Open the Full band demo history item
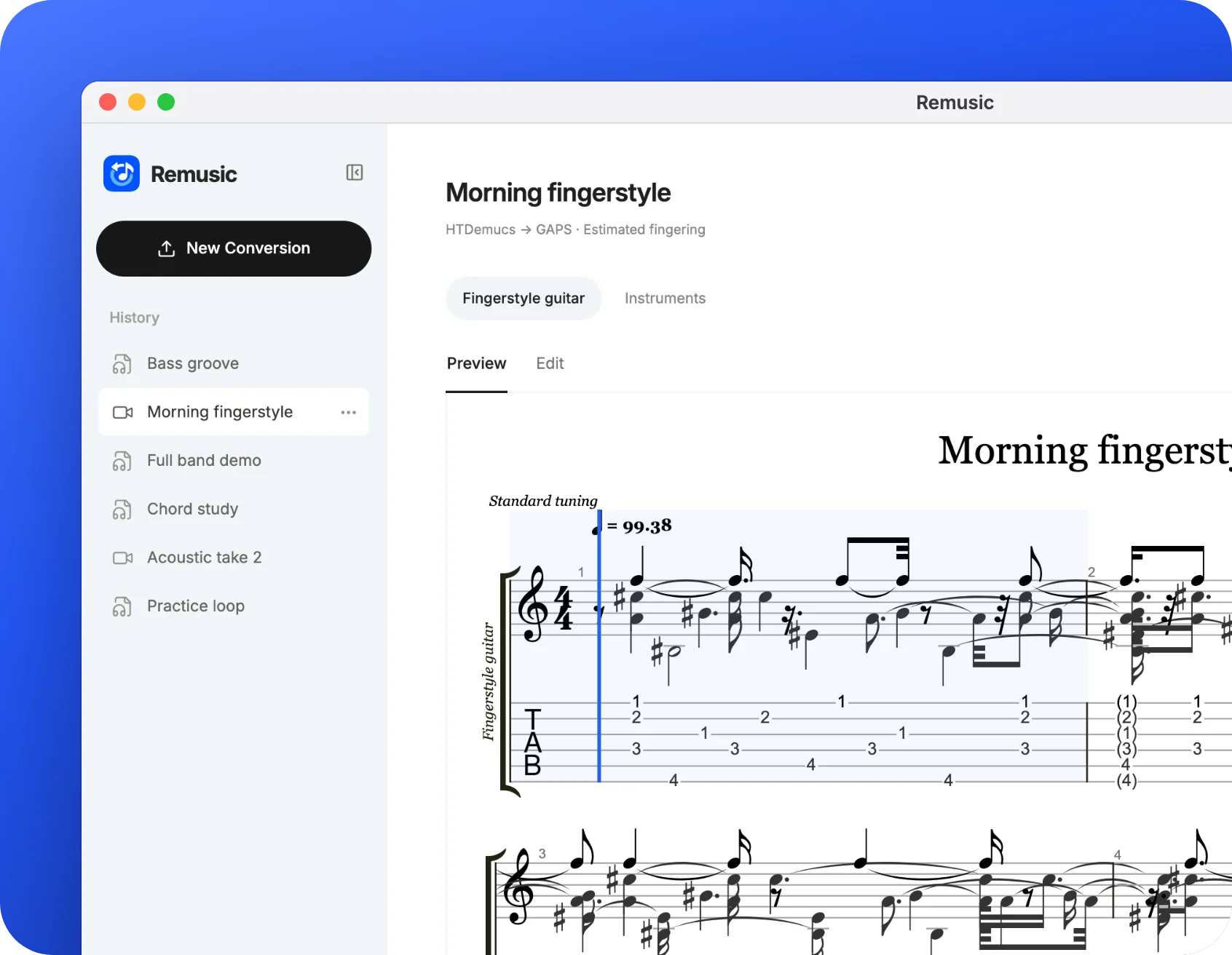 (x=234, y=461)
